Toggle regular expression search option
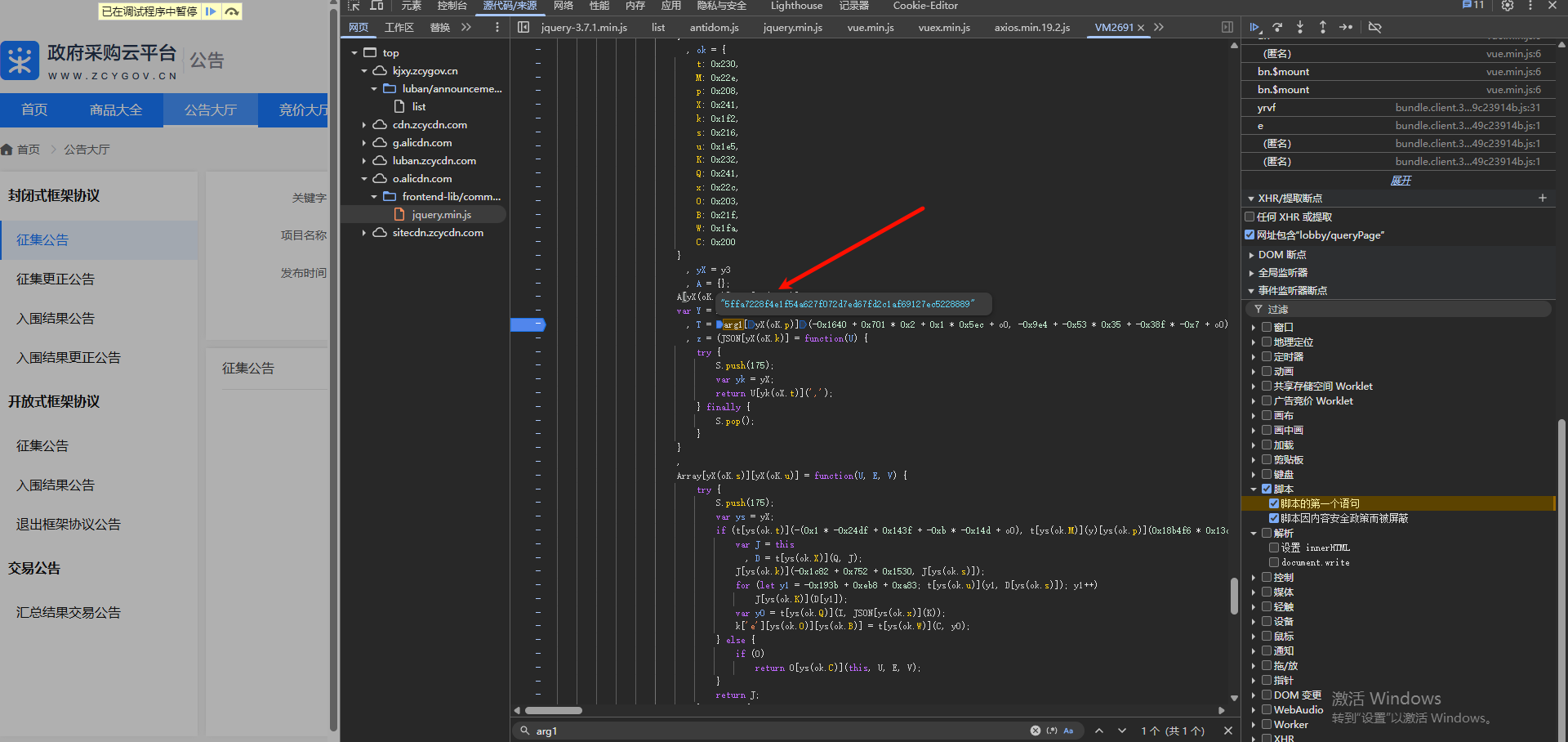 1052,731
